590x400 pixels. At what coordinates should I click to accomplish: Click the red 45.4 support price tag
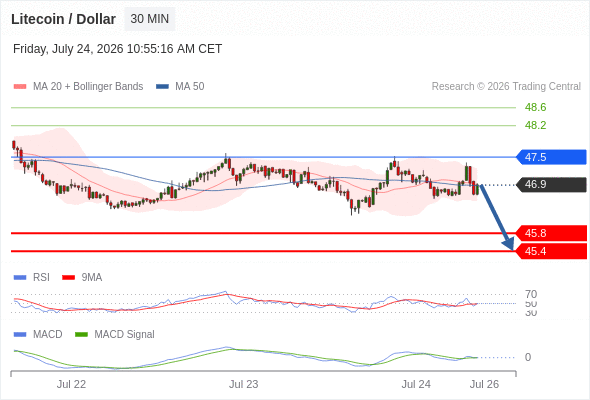551,251
